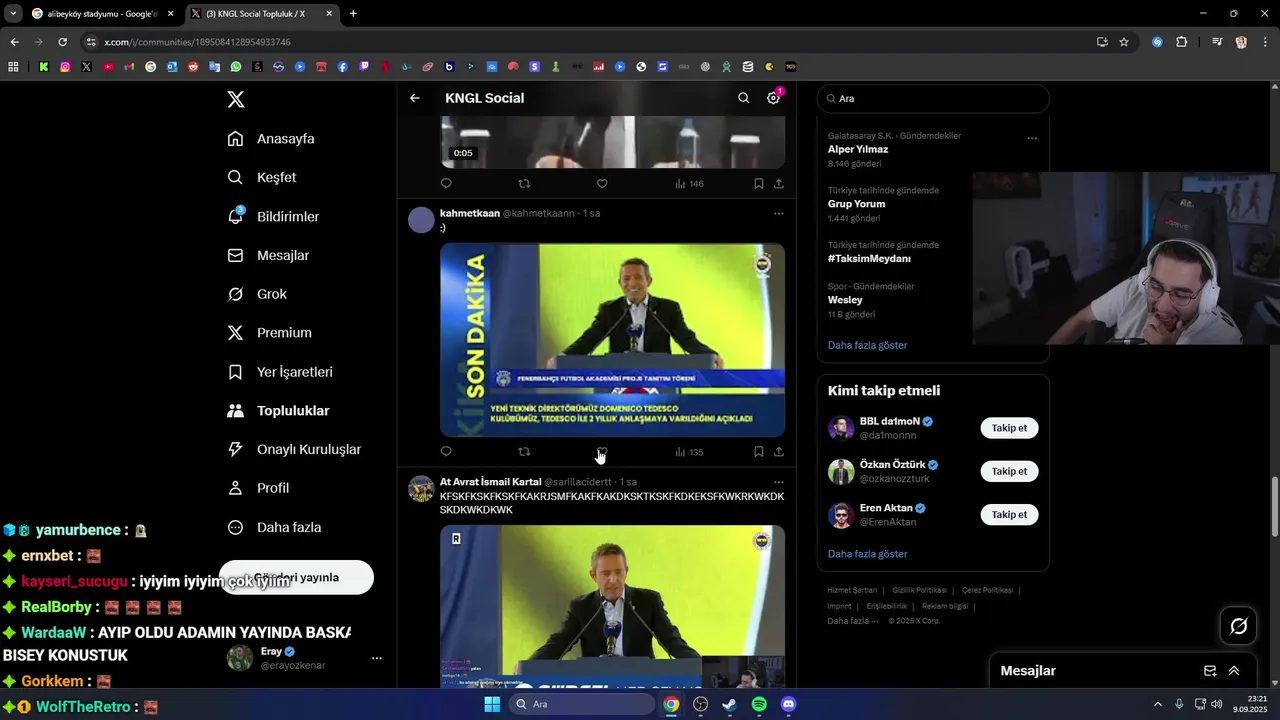Open Windows Start menu
Viewport: 1280px width, 720px height.
(x=492, y=704)
